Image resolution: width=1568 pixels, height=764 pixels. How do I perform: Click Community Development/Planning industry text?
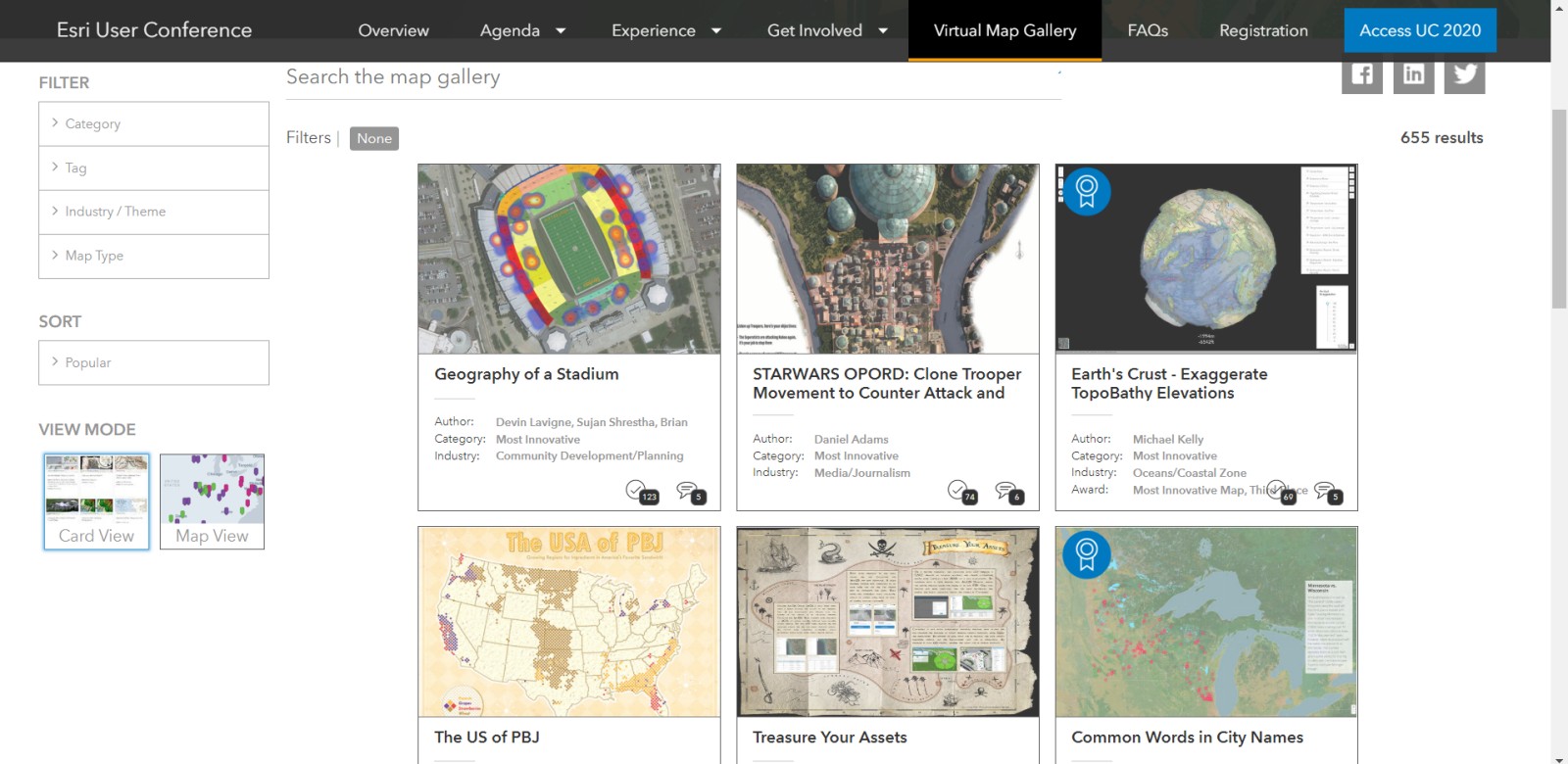pyautogui.click(x=589, y=455)
